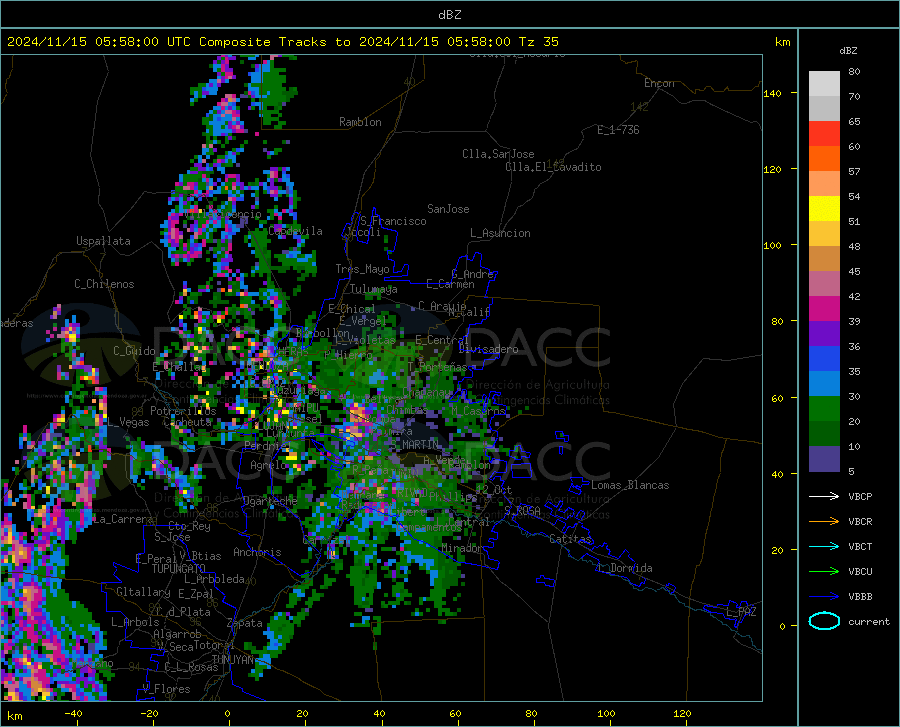Viewport: 900px width, 727px height.
Task: Click the 'Encon' place label
Action: tap(659, 83)
